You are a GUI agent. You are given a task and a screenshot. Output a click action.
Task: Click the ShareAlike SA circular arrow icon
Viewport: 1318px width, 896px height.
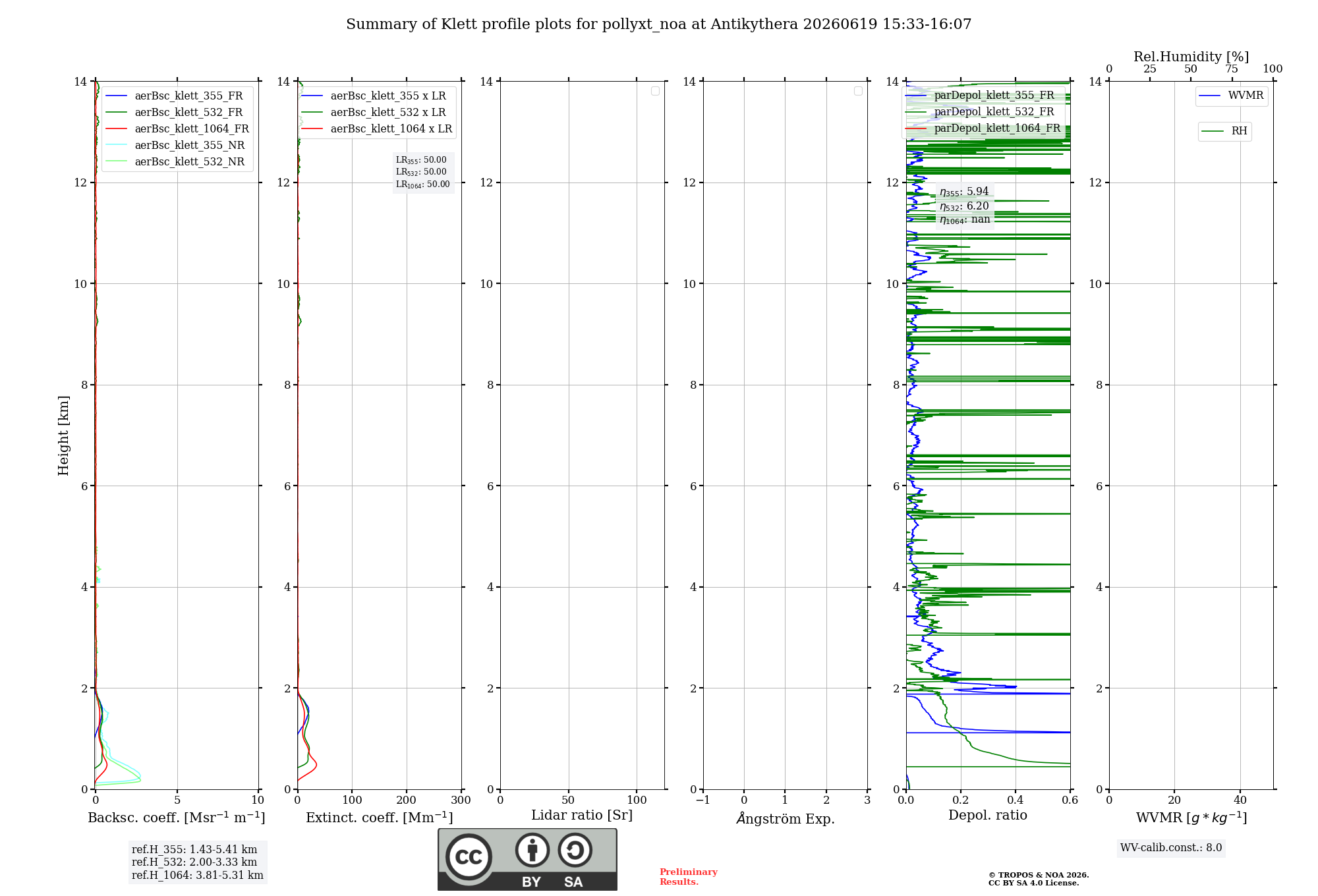pos(575,850)
